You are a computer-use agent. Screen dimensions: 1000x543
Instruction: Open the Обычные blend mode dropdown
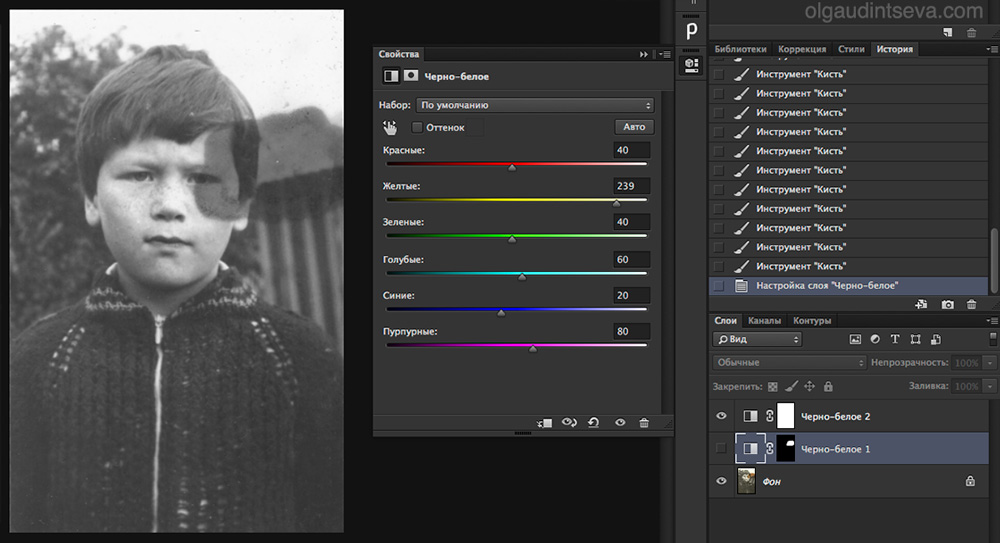(789, 362)
